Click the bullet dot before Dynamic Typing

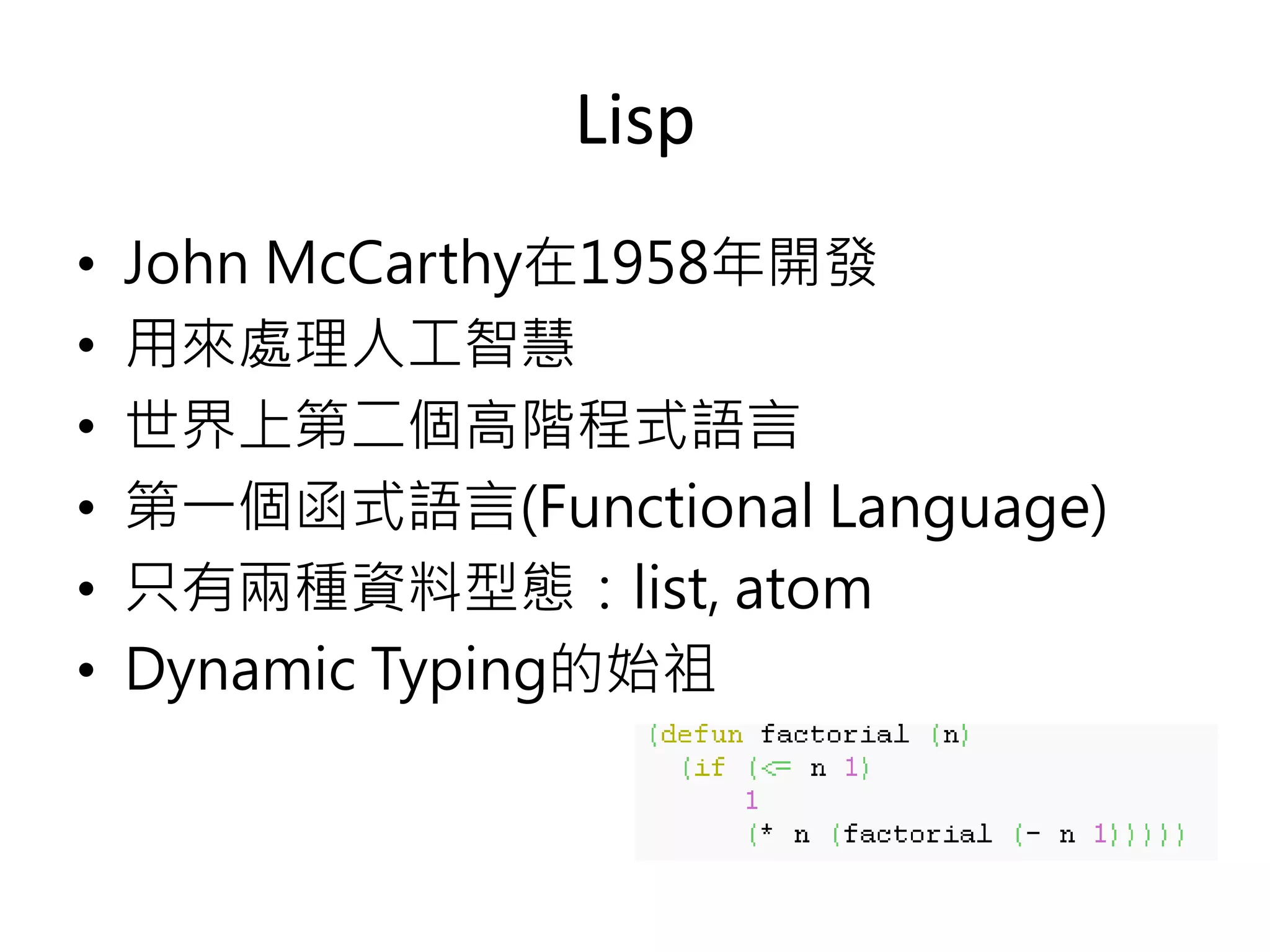coord(86,670)
